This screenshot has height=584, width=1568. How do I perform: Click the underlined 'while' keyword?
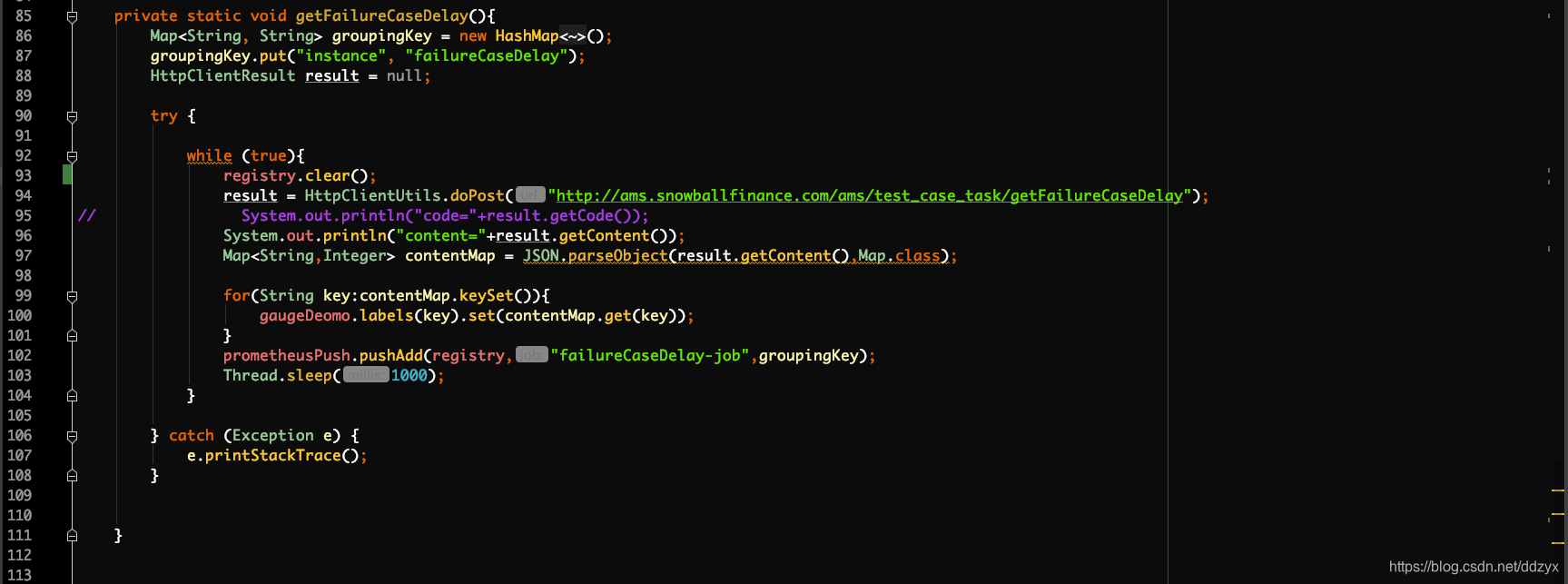(x=209, y=155)
